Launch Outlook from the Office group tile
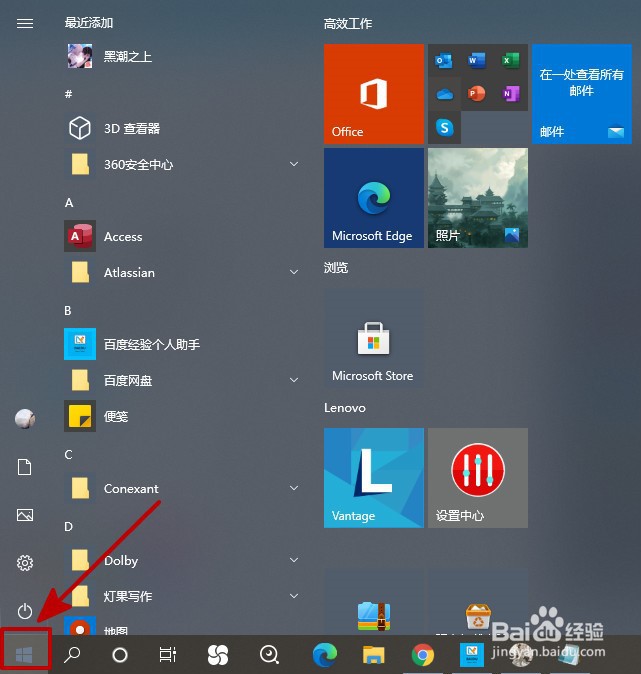Screen dimensions: 641x674 pyautogui.click(x=444, y=60)
